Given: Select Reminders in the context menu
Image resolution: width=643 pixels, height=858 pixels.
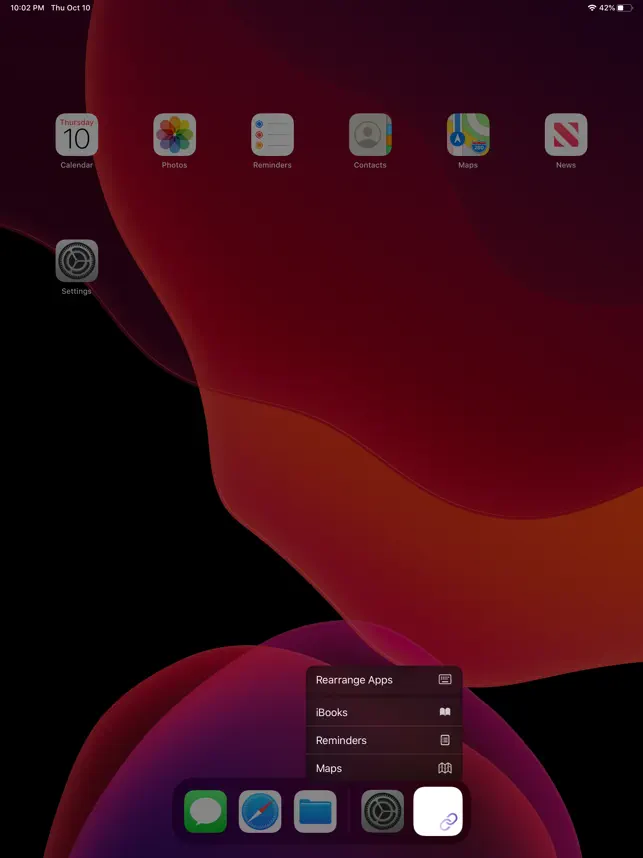Looking at the screenshot, I should 384,740.
